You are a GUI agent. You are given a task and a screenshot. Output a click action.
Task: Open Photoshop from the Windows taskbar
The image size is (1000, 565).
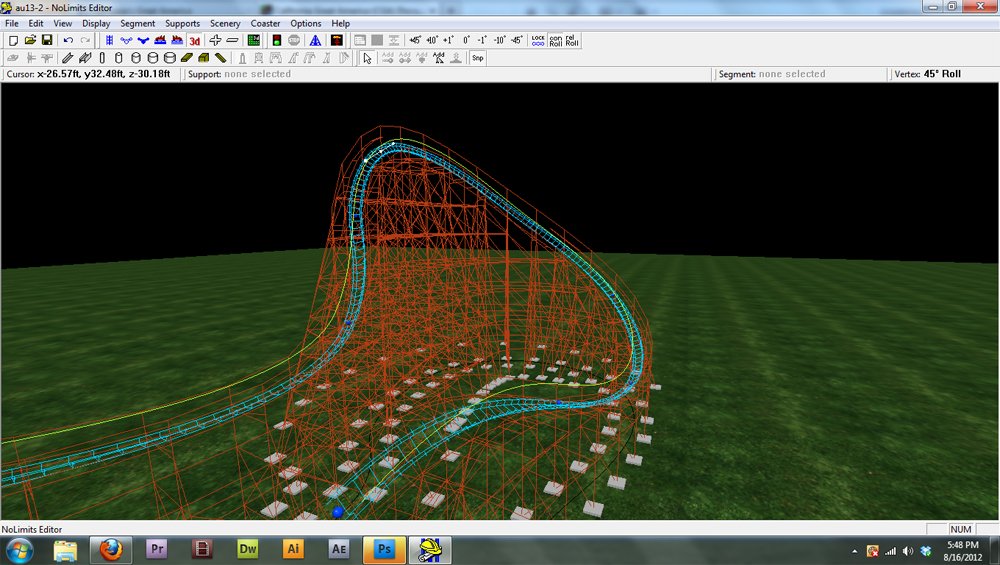point(383,549)
